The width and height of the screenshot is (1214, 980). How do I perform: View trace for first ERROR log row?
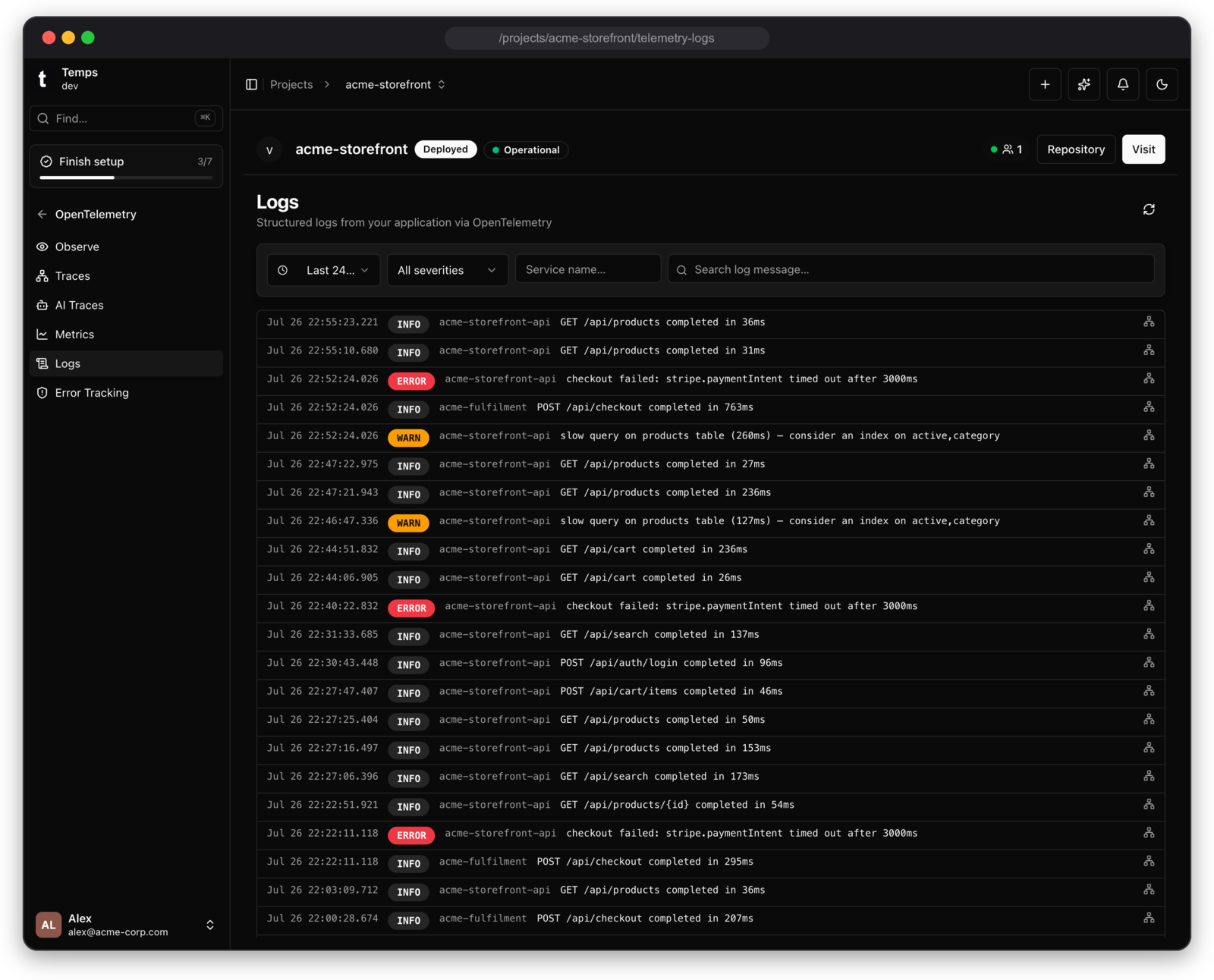click(x=1149, y=378)
